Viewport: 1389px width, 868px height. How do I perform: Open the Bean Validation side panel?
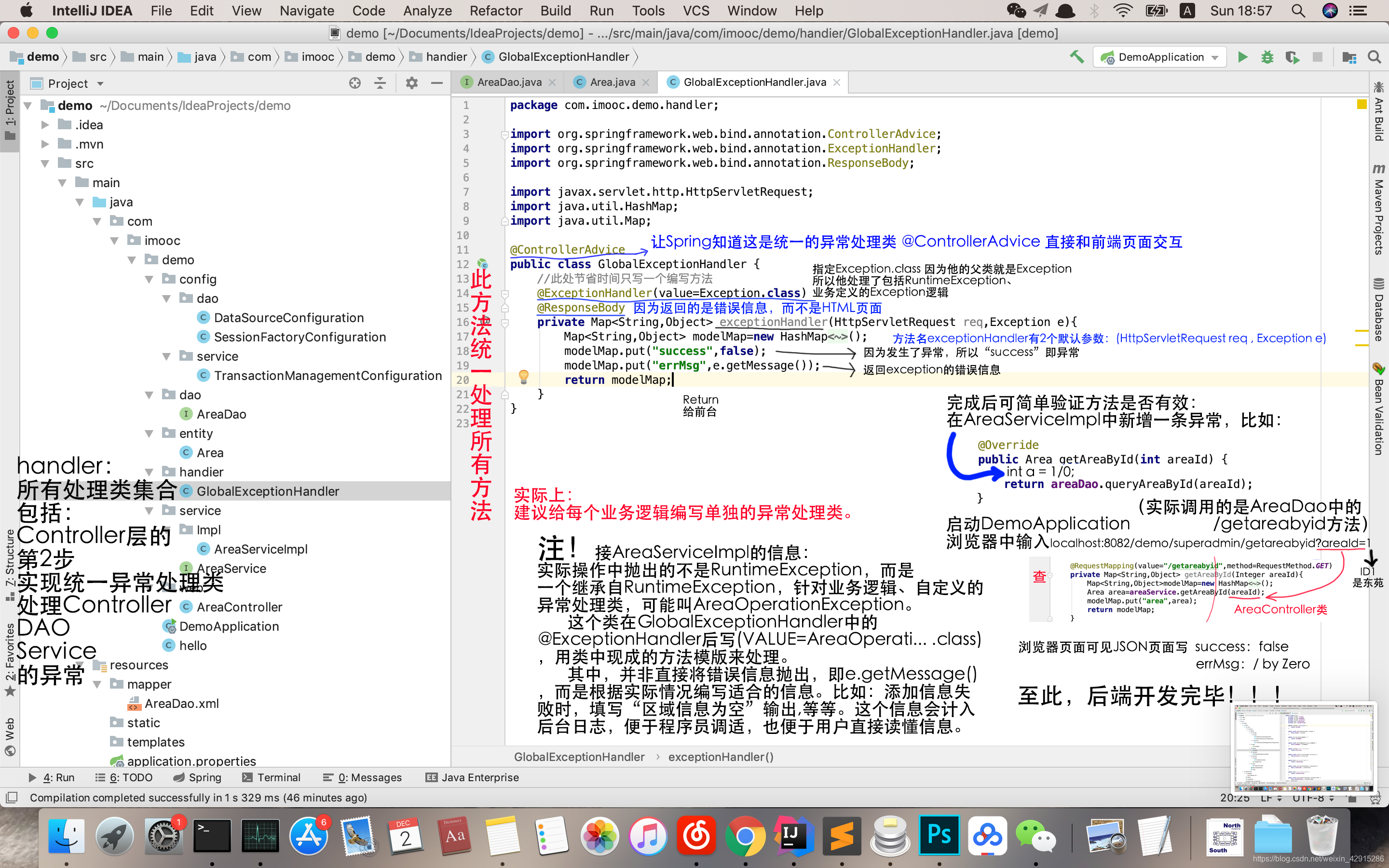1378,409
